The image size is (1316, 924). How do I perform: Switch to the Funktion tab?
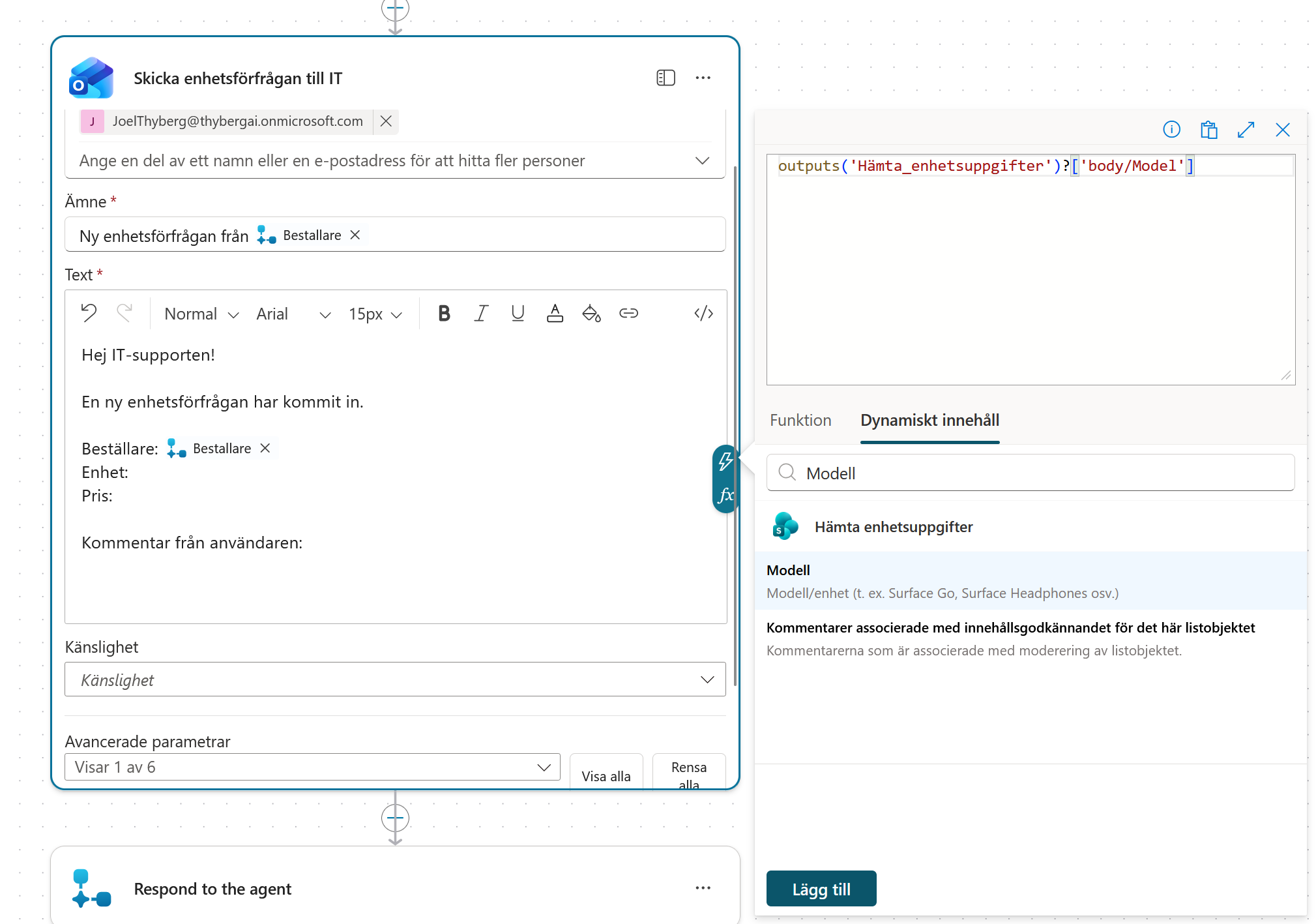tap(800, 421)
